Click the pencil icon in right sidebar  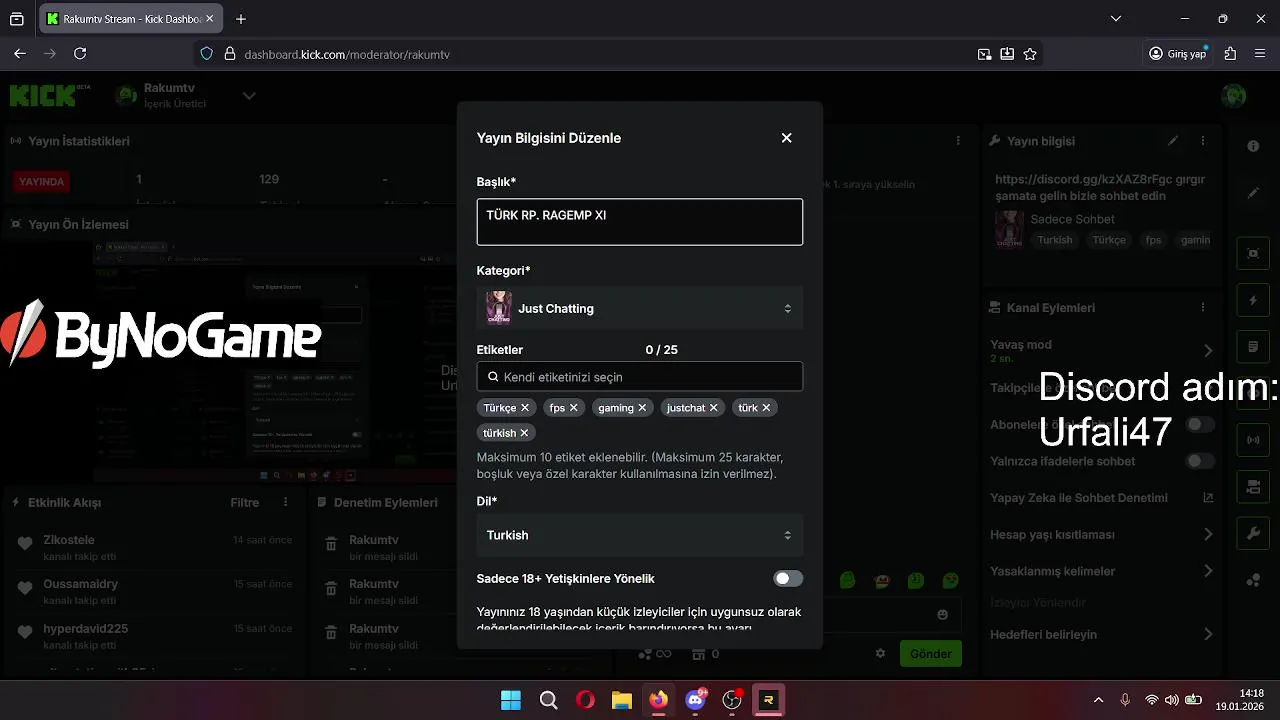[1253, 192]
